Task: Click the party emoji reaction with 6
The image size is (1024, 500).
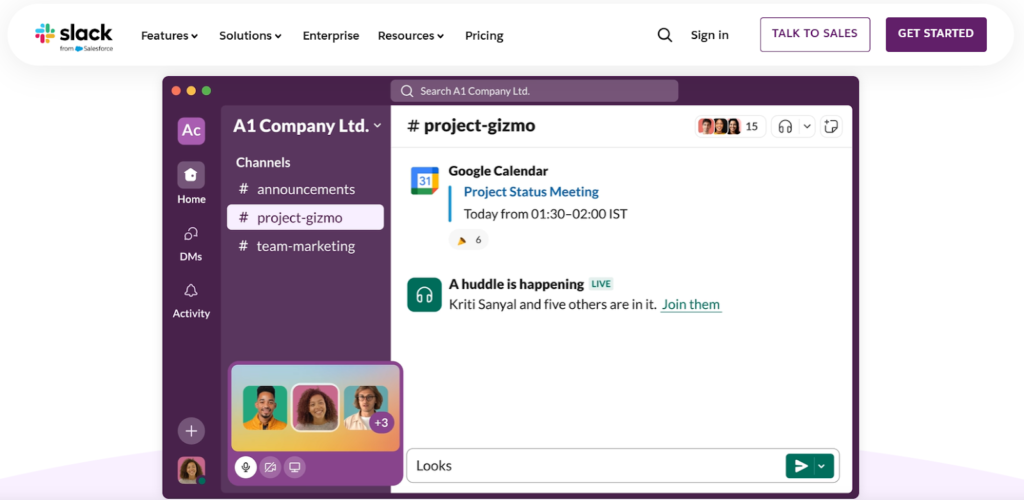Action: click(468, 240)
